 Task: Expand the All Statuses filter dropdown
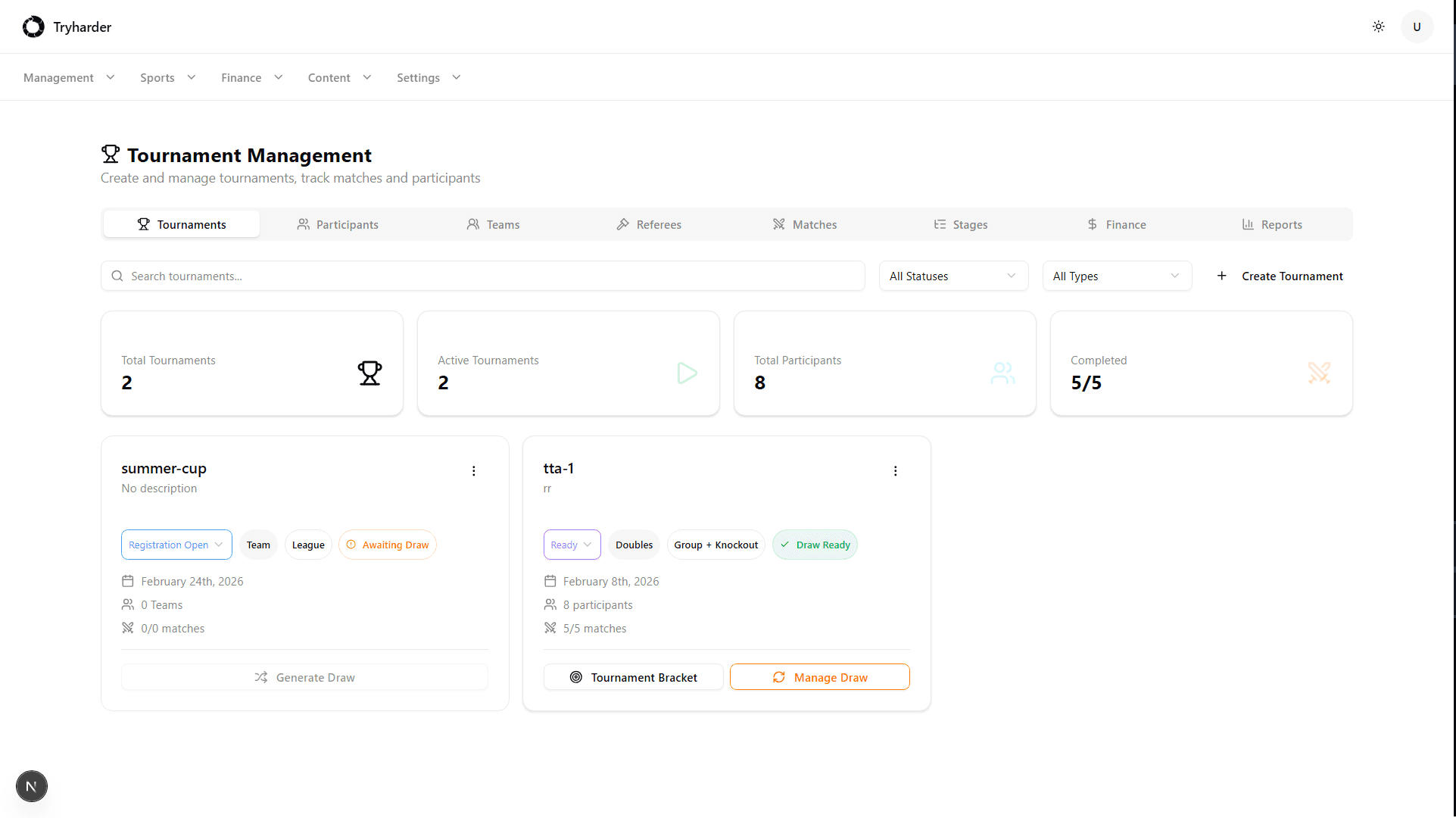[x=952, y=276]
